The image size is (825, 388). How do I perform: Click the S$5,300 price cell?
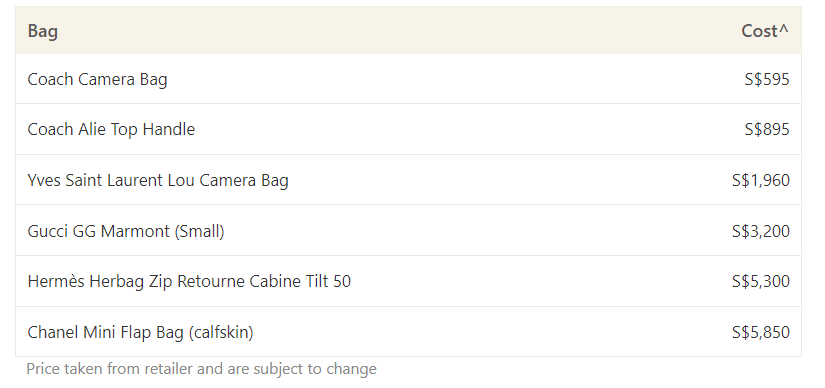760,281
